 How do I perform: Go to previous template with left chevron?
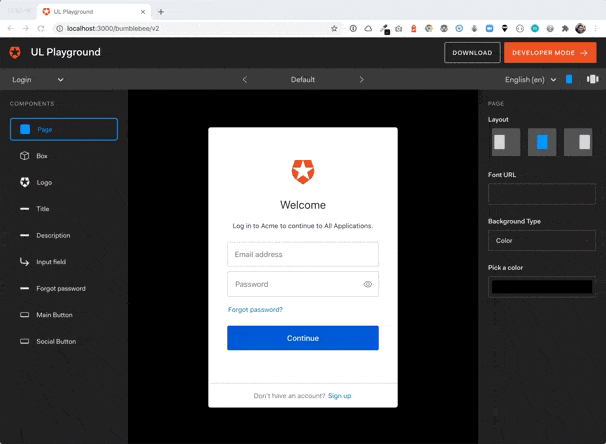pos(245,80)
